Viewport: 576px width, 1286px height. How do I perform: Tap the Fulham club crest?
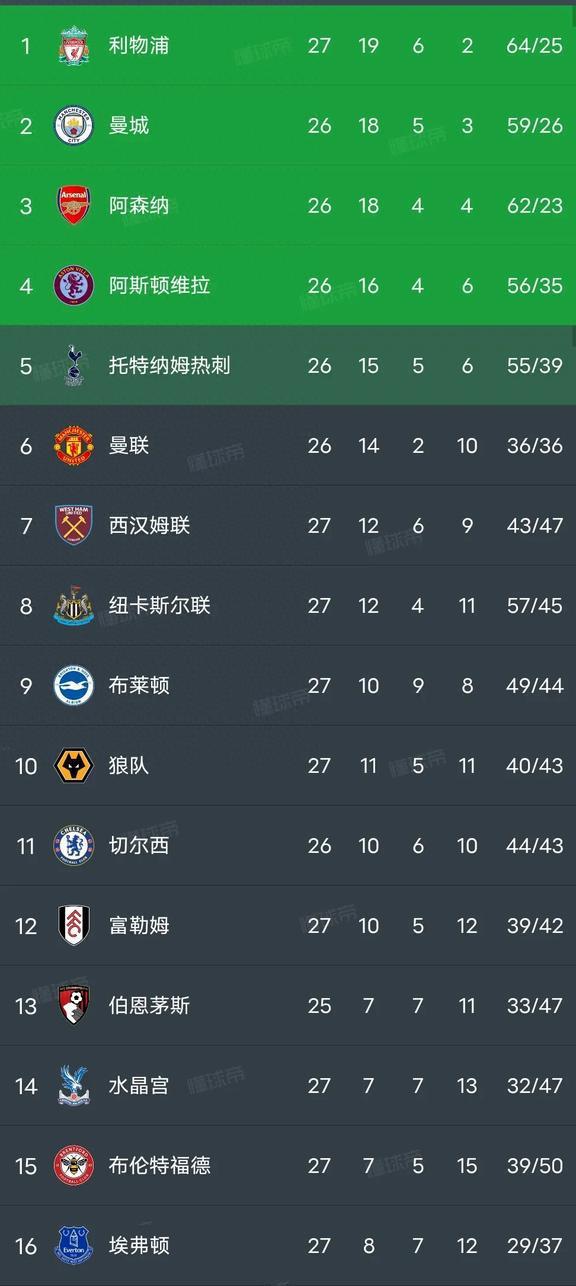coord(74,925)
